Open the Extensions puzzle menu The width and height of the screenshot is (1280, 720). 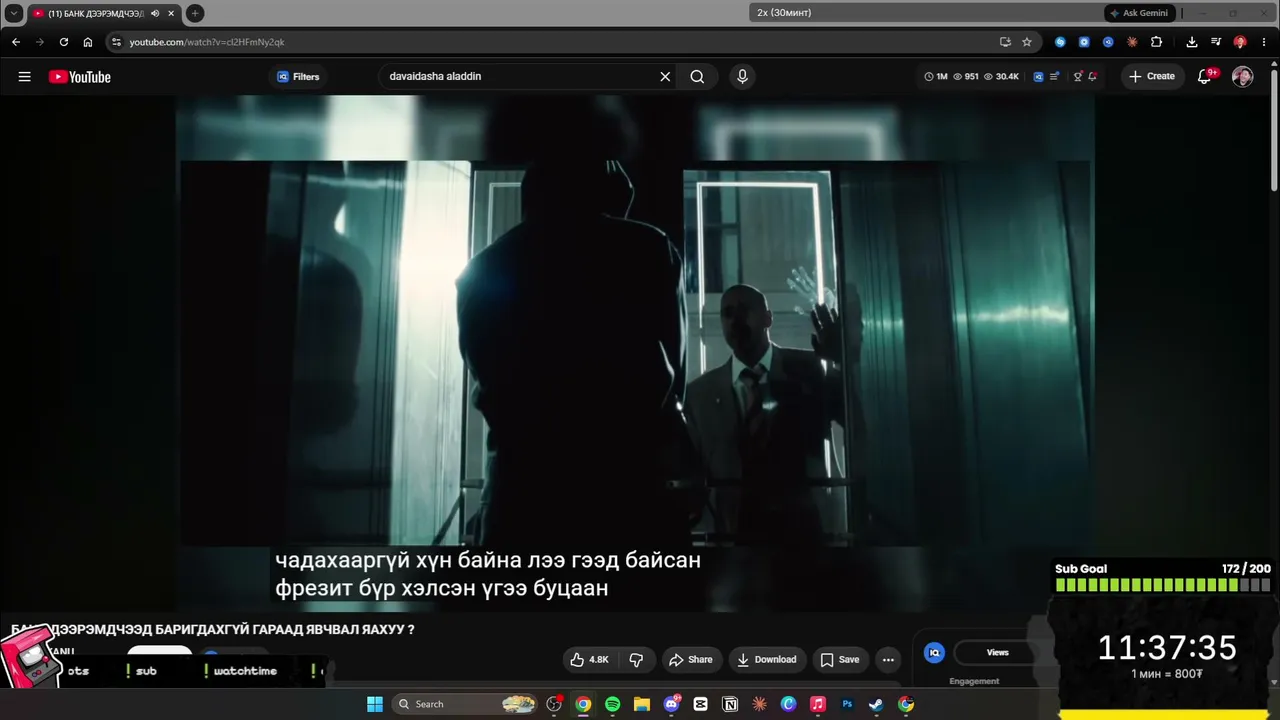pos(1157,42)
